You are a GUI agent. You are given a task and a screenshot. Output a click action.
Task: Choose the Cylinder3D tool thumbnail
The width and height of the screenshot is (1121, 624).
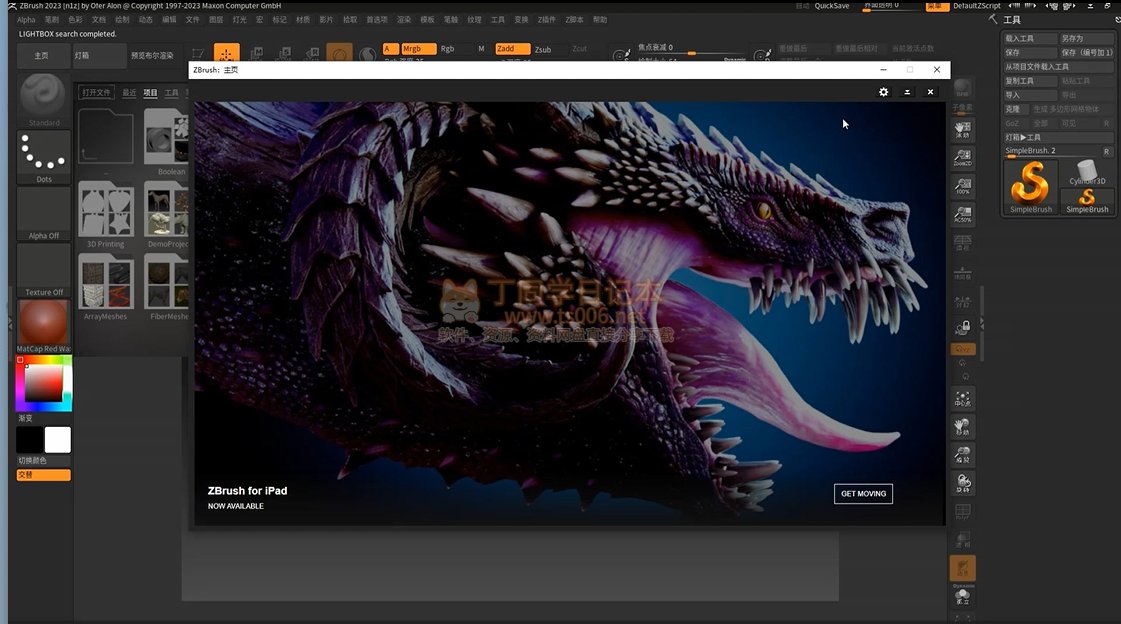tap(1087, 170)
